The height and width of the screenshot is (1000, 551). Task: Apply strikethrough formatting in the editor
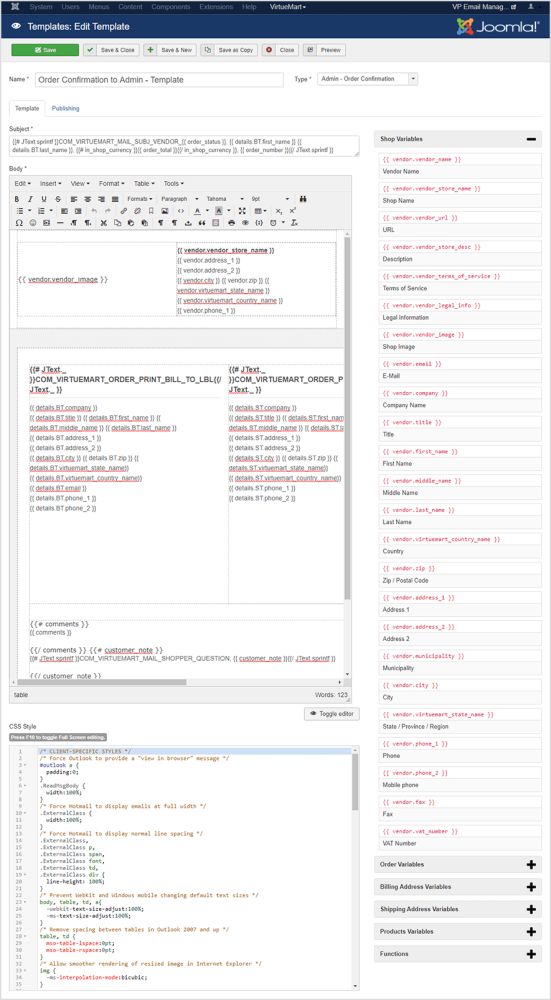(x=58, y=199)
